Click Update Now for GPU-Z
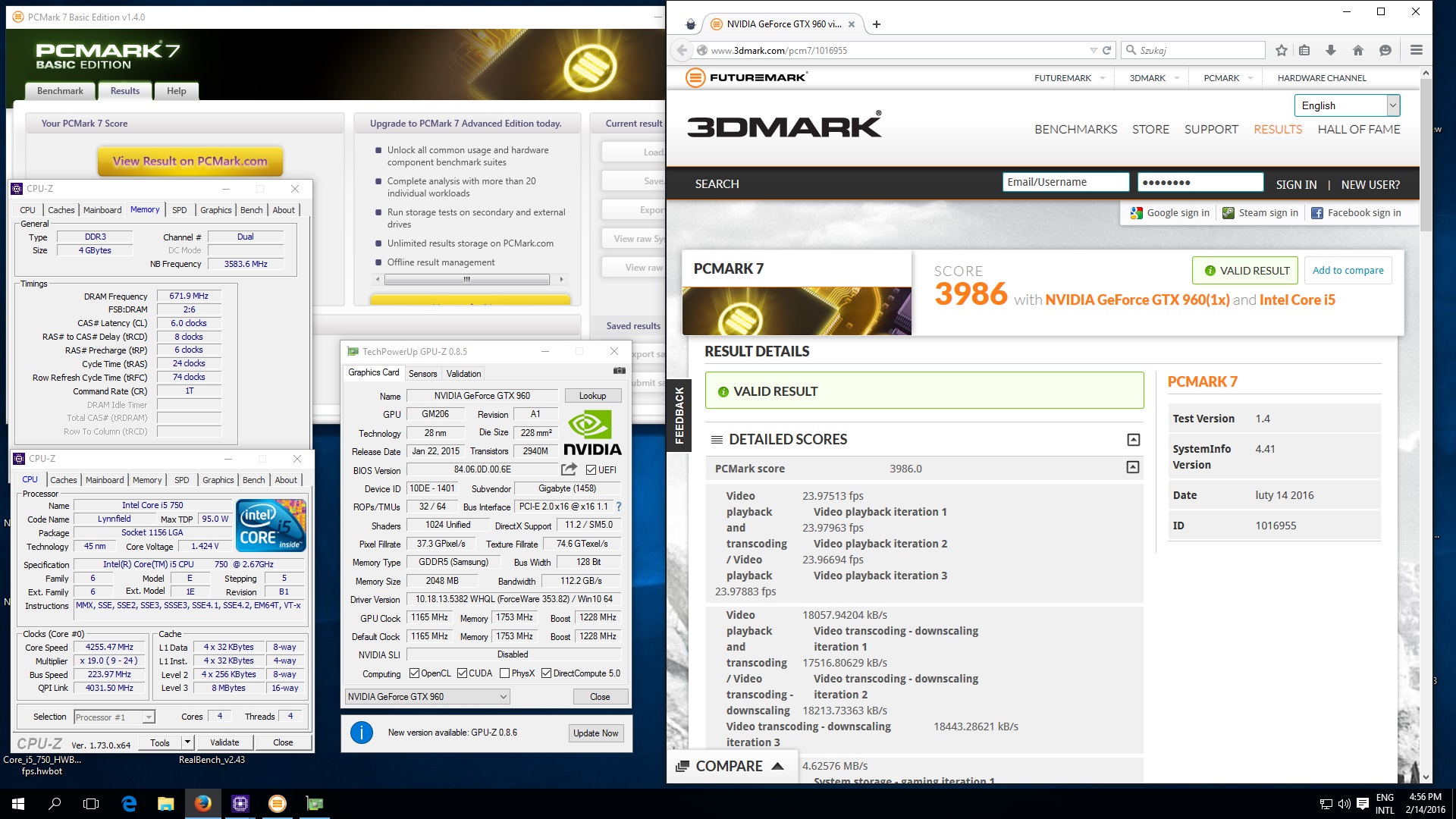The image size is (1456, 819). click(596, 733)
